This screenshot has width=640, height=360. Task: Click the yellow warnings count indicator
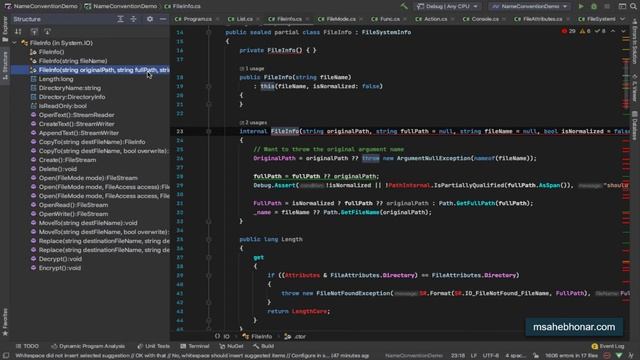tap(585, 31)
